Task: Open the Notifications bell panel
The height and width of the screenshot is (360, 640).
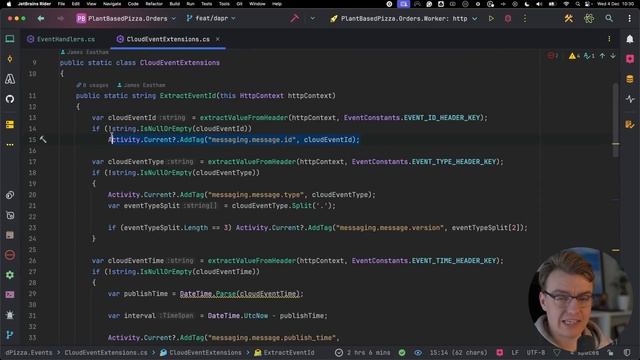Action: 630,39
